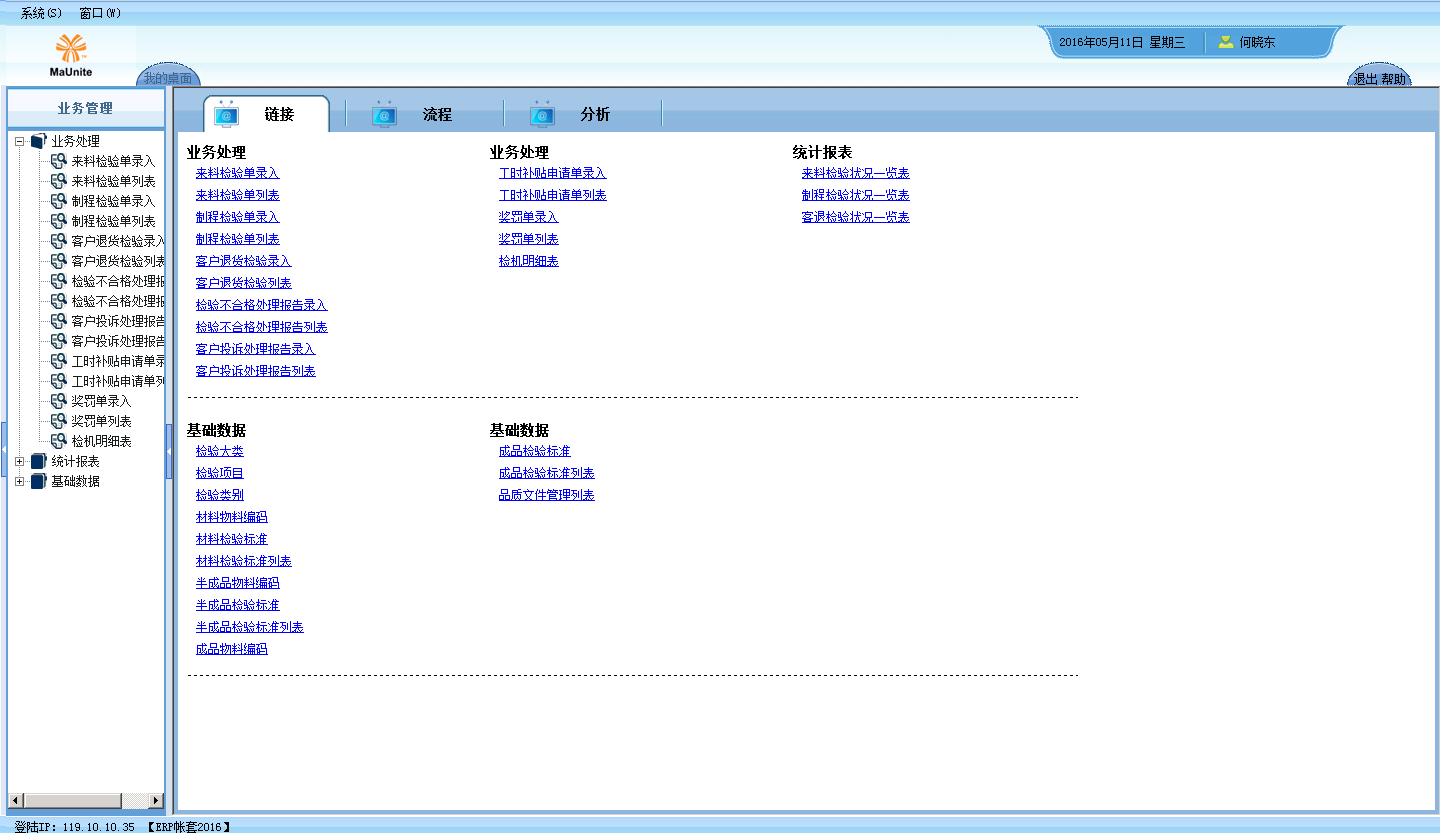Open the 系统(S) menu
The height and width of the screenshot is (833, 1440).
coord(41,13)
